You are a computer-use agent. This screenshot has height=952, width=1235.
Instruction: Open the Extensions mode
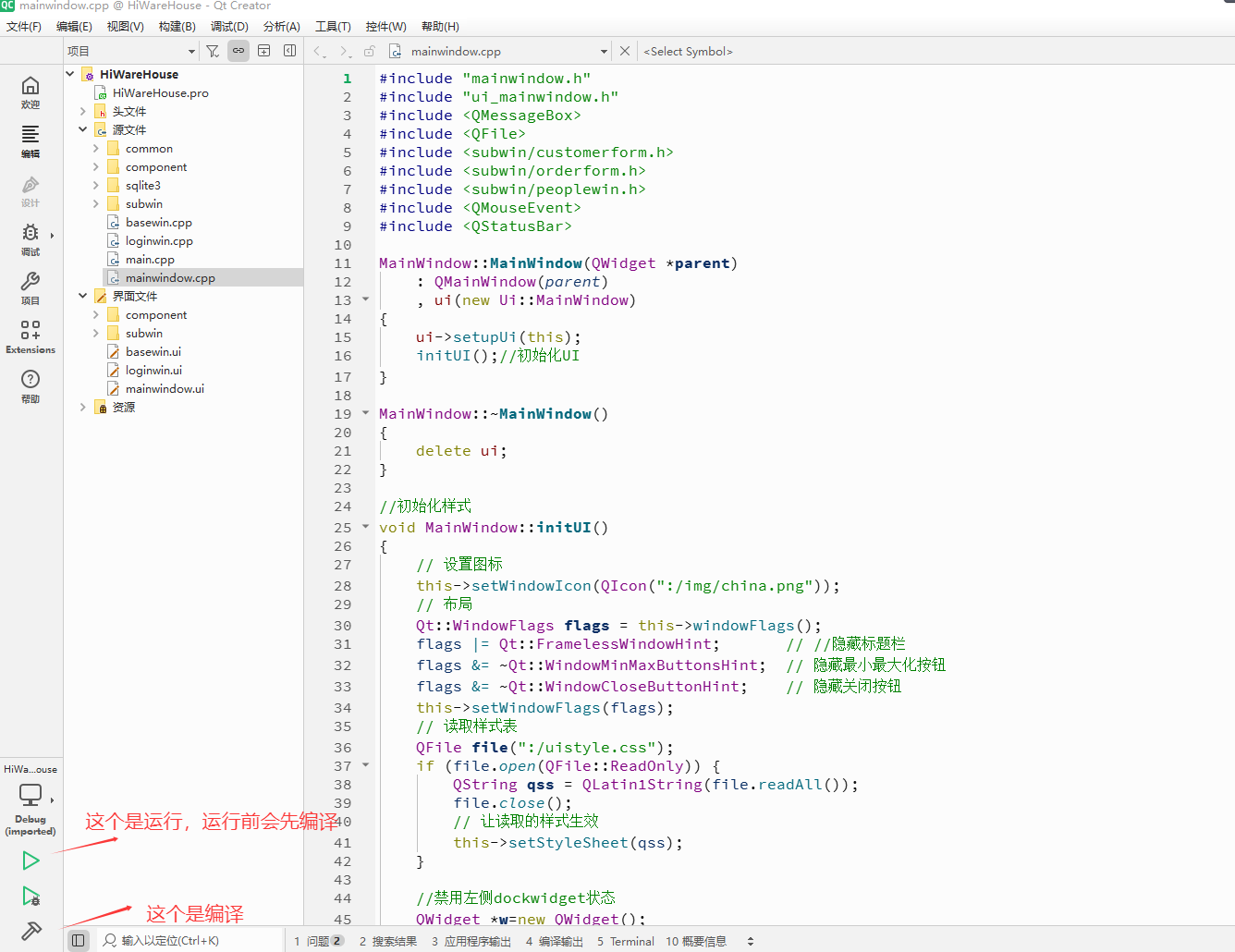tap(31, 337)
